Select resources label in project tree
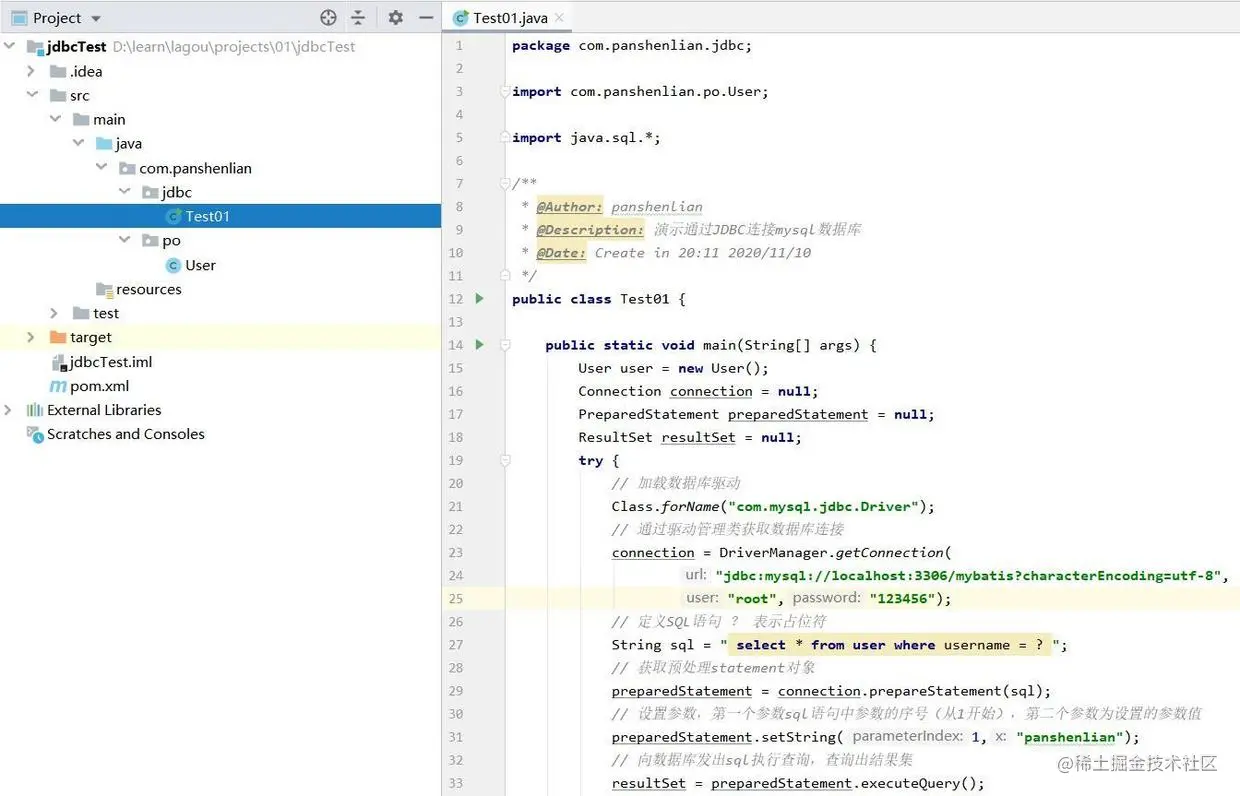Screen dimensions: 1240x796 click(x=149, y=289)
